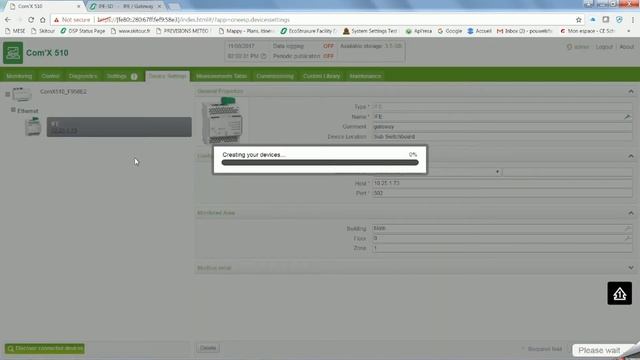Switch to the IFE Gateway browser tab
The height and width of the screenshot is (360, 640).
pyautogui.click(x=126, y=6)
